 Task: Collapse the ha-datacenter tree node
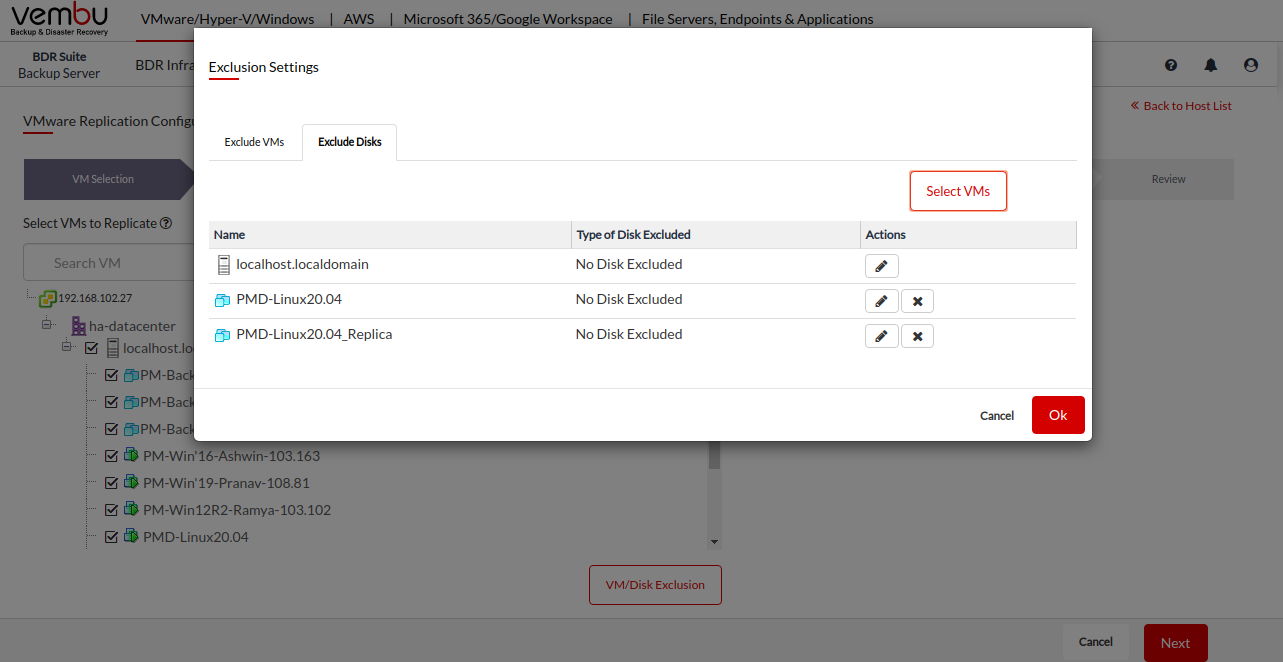47,325
